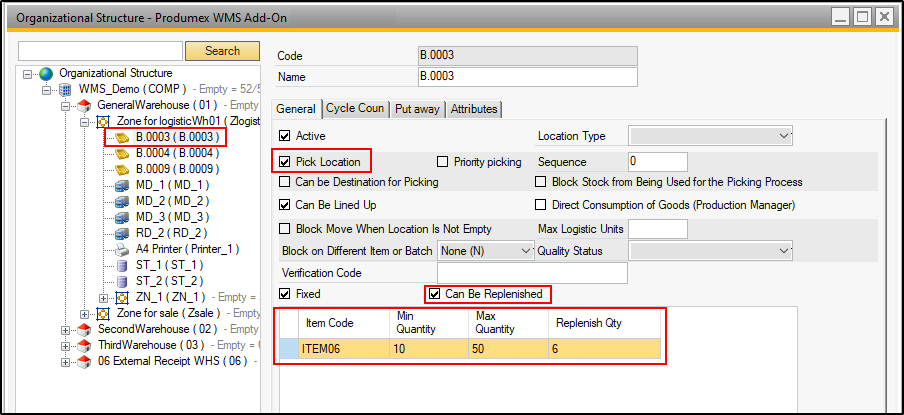Click the ST_1 storage icon
Screen dimensions: 904x415
121,265
